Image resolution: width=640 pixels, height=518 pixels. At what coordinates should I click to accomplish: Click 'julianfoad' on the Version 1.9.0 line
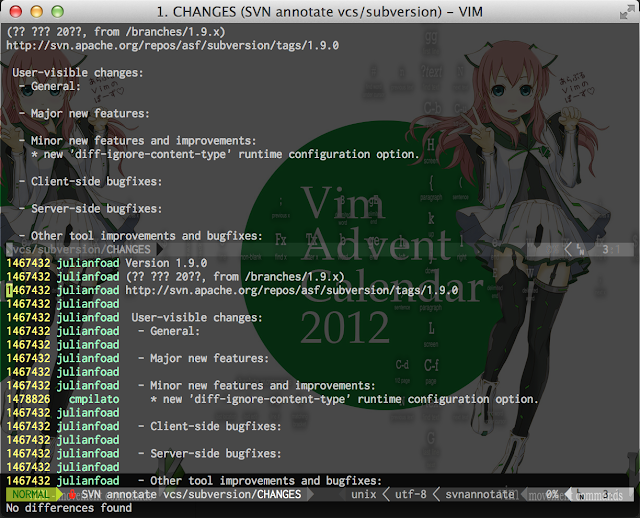pos(88,263)
